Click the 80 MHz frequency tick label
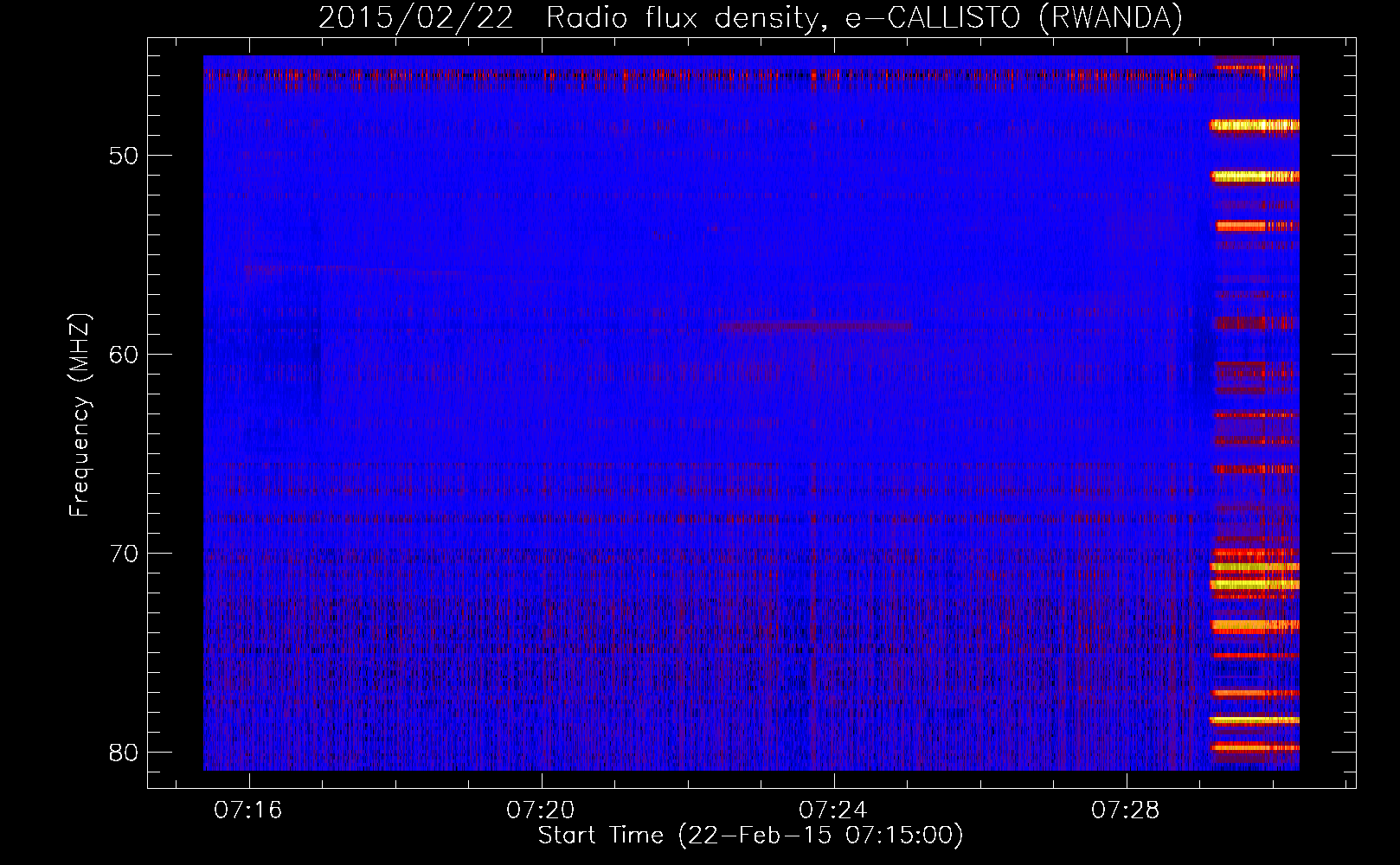 click(x=124, y=753)
